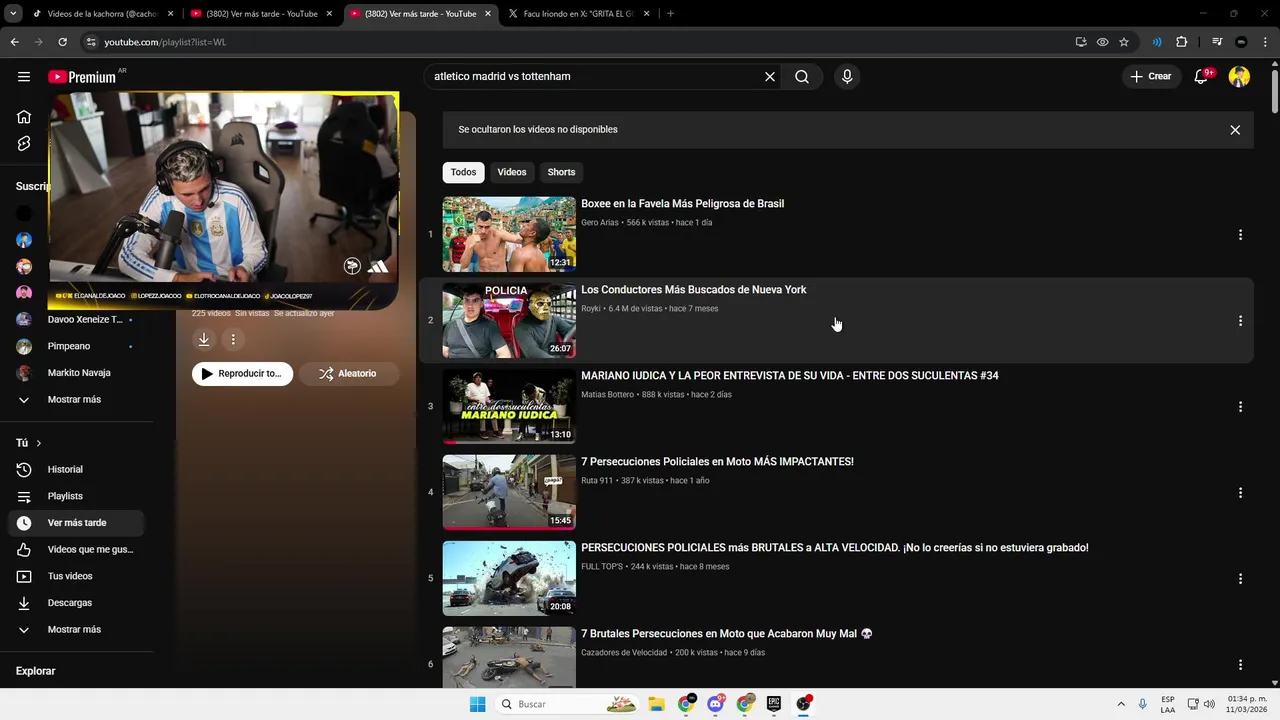Clear the search box with the X
The width and height of the screenshot is (1280, 720).
(x=770, y=77)
